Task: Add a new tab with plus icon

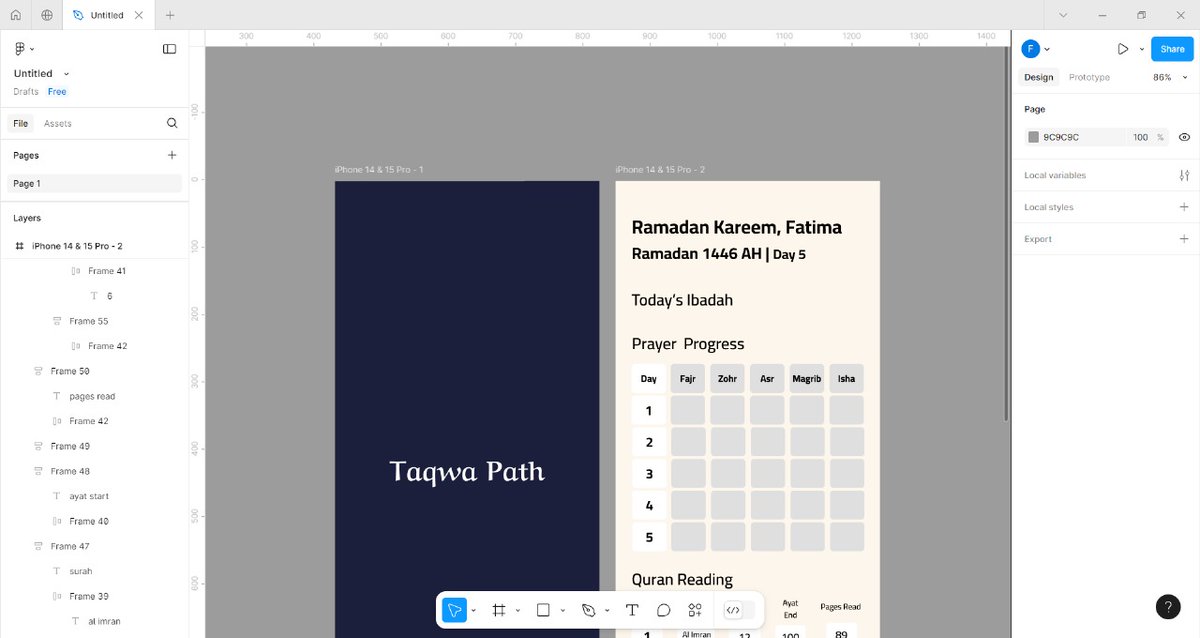Action: 170,15
